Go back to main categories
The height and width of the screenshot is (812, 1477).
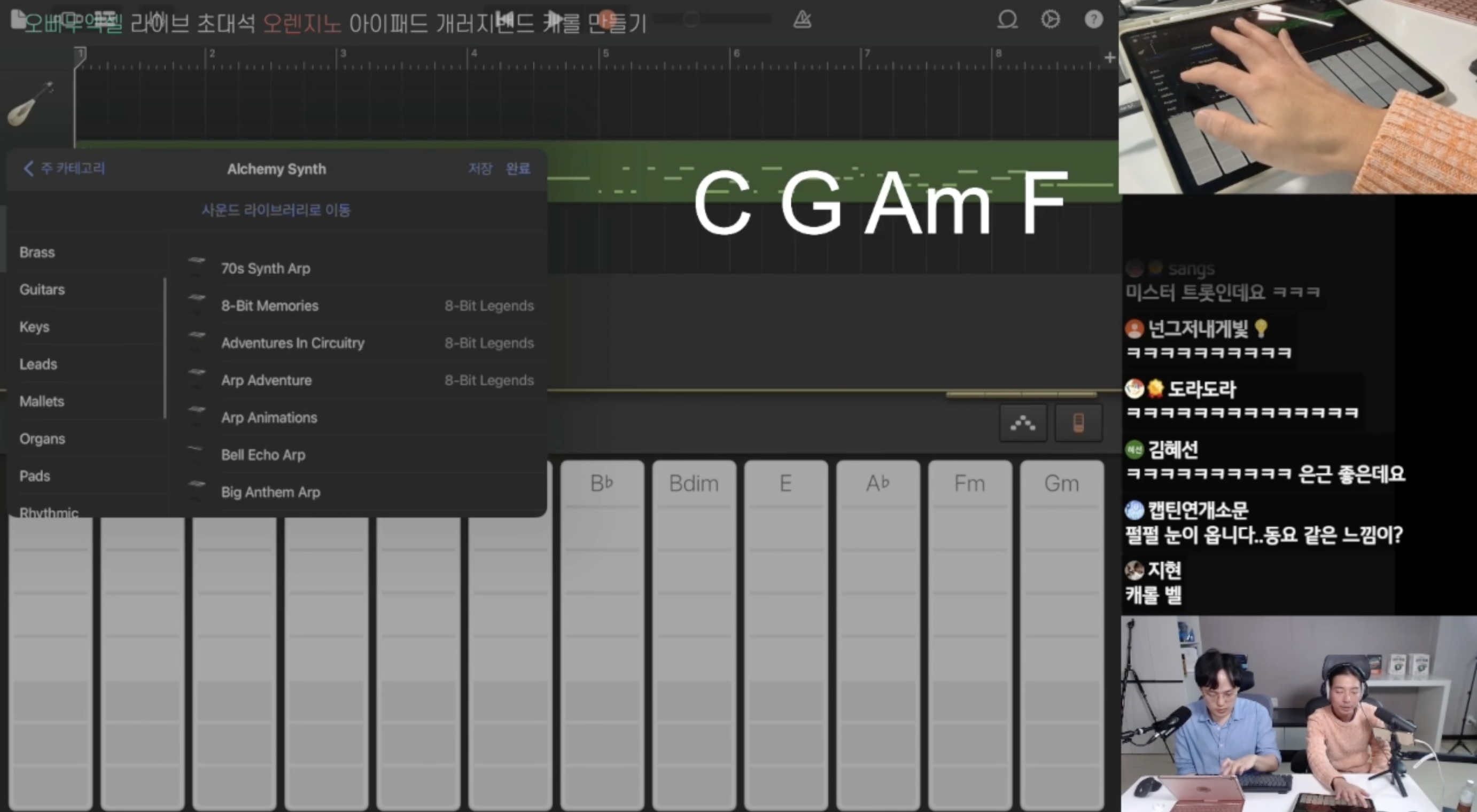[x=64, y=168]
